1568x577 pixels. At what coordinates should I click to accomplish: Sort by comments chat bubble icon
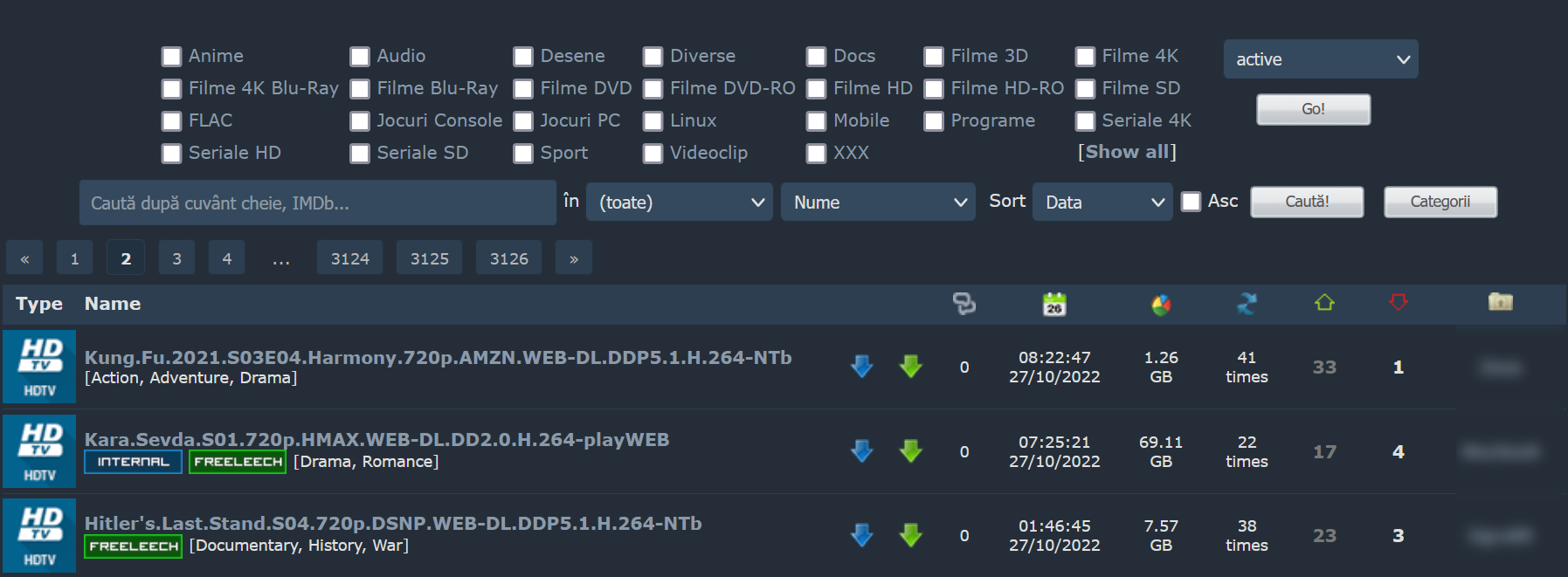point(964,303)
